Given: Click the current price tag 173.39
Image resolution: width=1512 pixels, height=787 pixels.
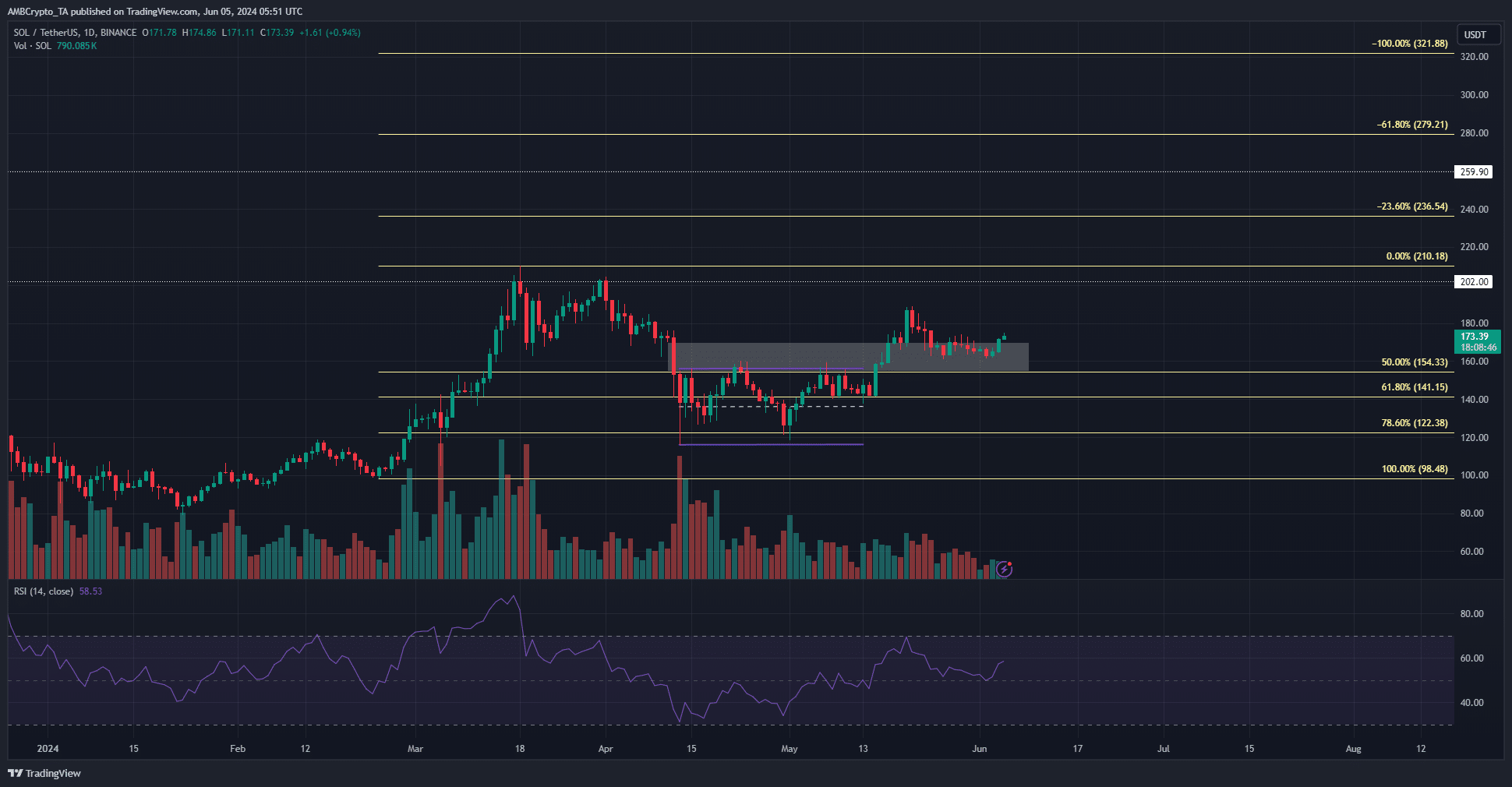Looking at the screenshot, I should pos(1477,341).
